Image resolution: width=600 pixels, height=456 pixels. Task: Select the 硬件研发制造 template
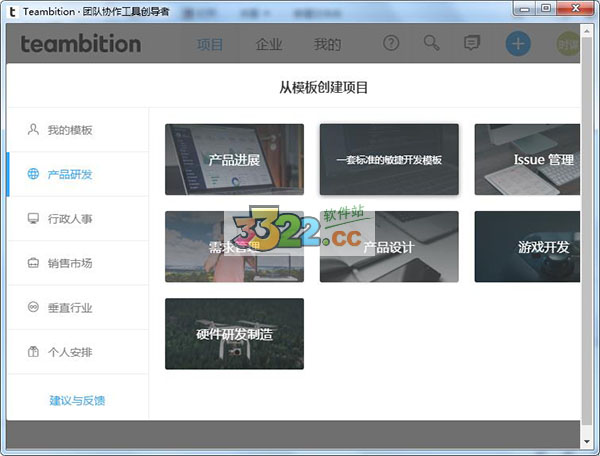[234, 334]
